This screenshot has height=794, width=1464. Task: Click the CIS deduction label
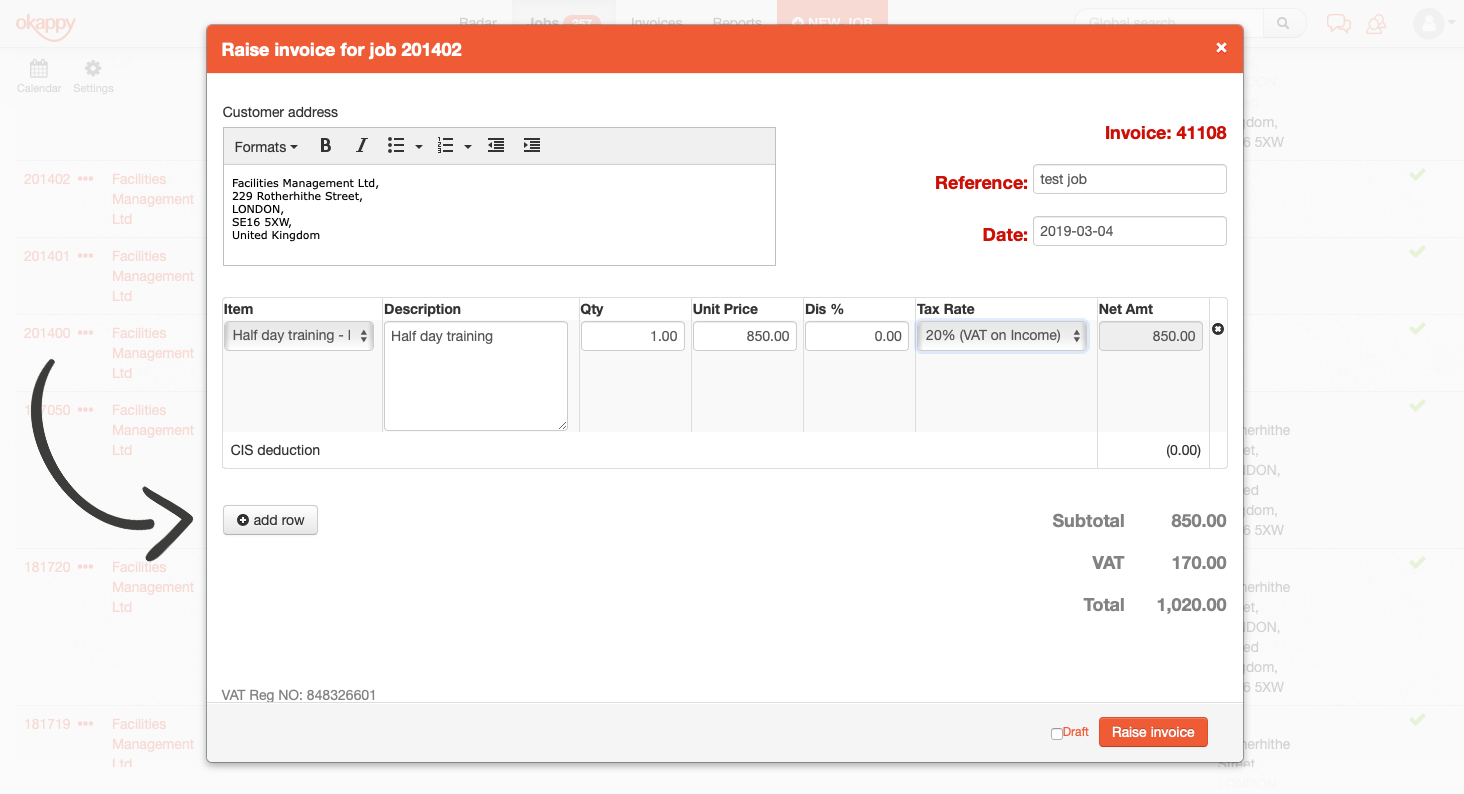pos(275,450)
